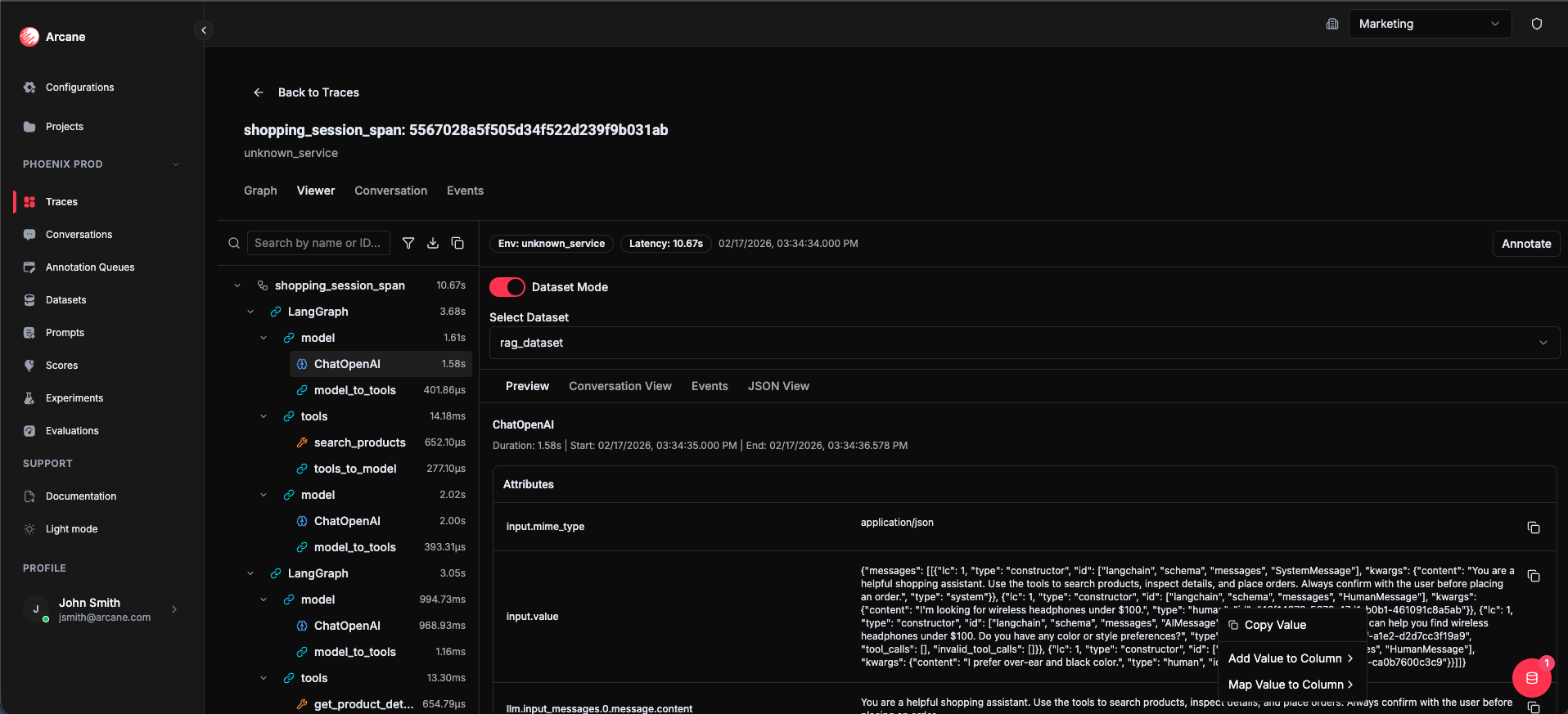Collapse the PHOENIX PROD section
The width and height of the screenshot is (1568, 714).
click(176, 164)
